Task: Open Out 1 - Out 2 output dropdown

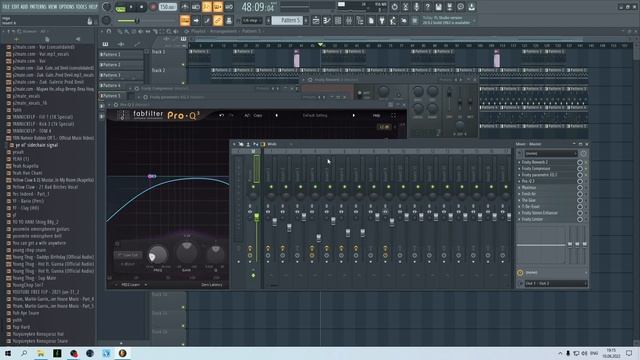Action: pos(556,283)
